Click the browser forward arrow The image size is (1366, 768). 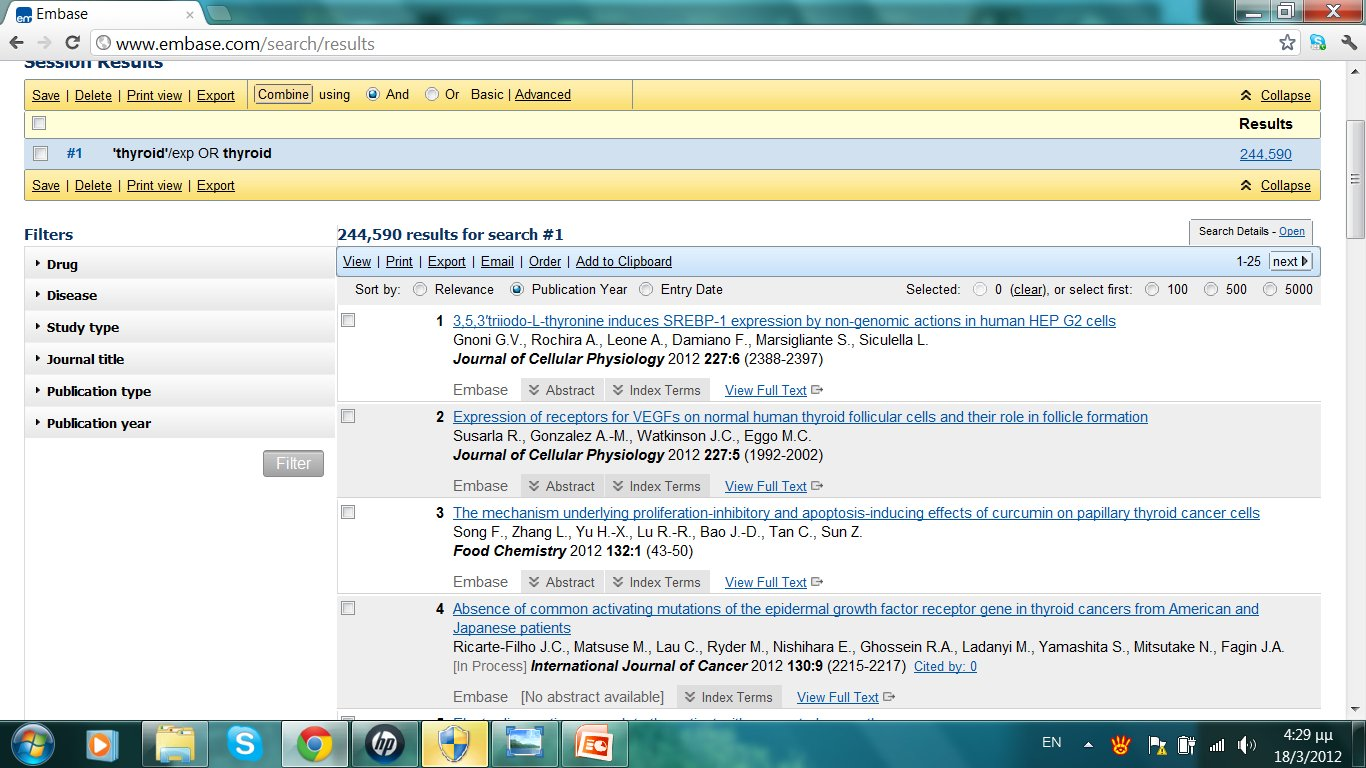coord(44,43)
